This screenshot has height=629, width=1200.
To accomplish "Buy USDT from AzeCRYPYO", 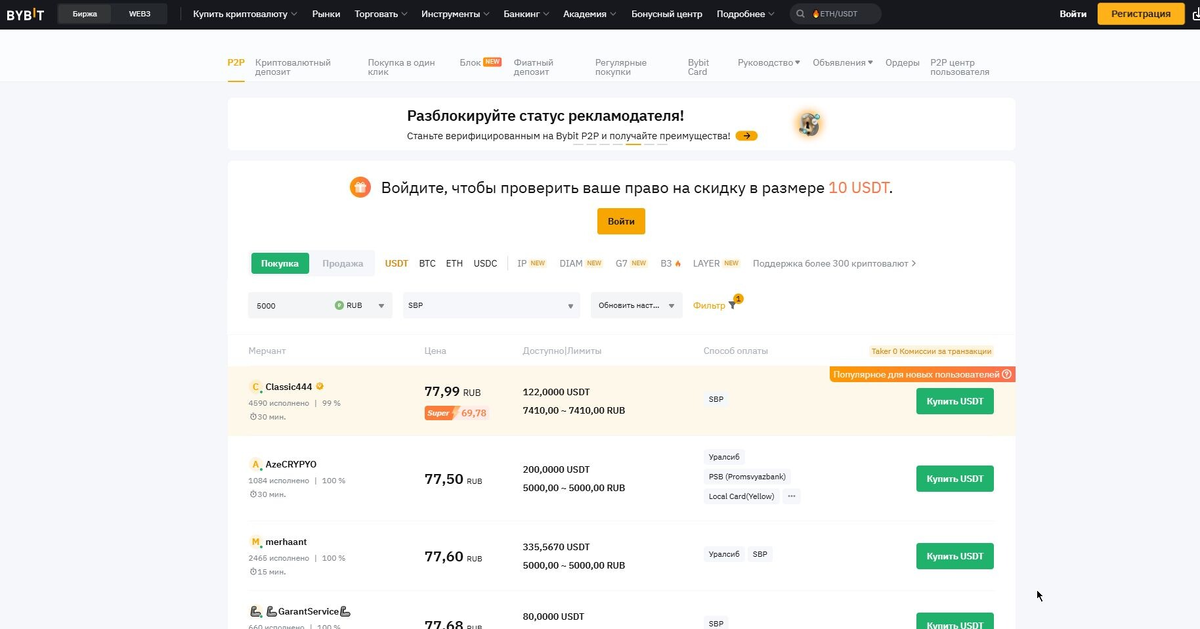I will [955, 478].
